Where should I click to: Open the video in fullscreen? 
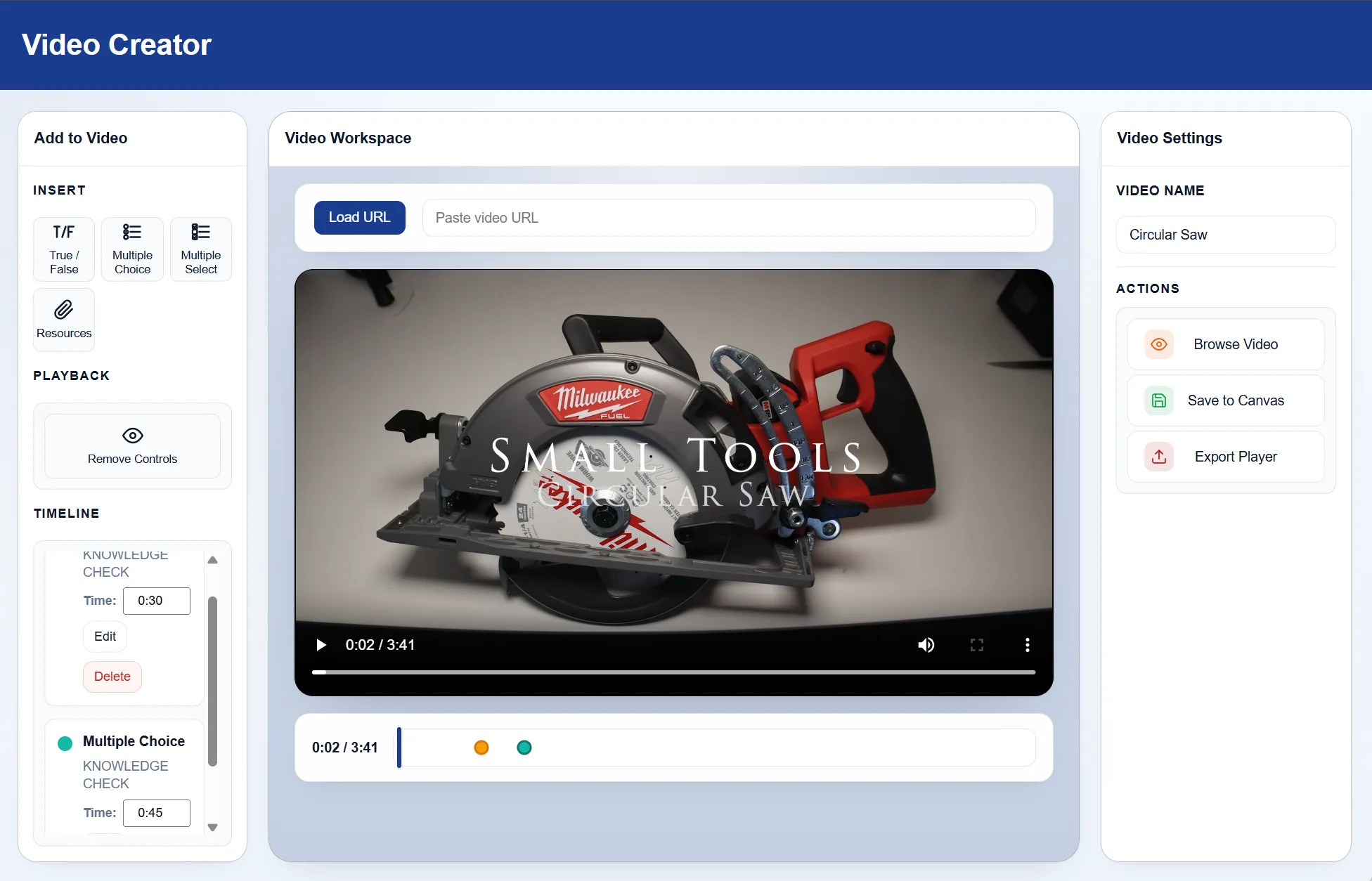point(977,645)
